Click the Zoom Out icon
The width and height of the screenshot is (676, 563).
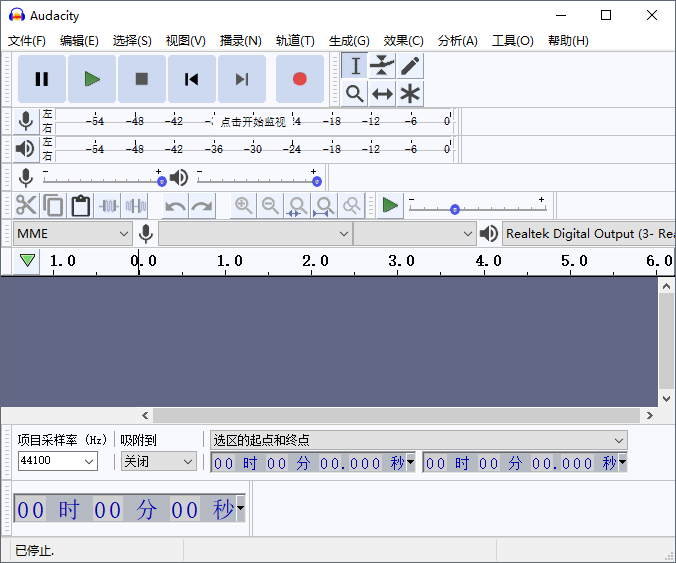click(x=270, y=206)
